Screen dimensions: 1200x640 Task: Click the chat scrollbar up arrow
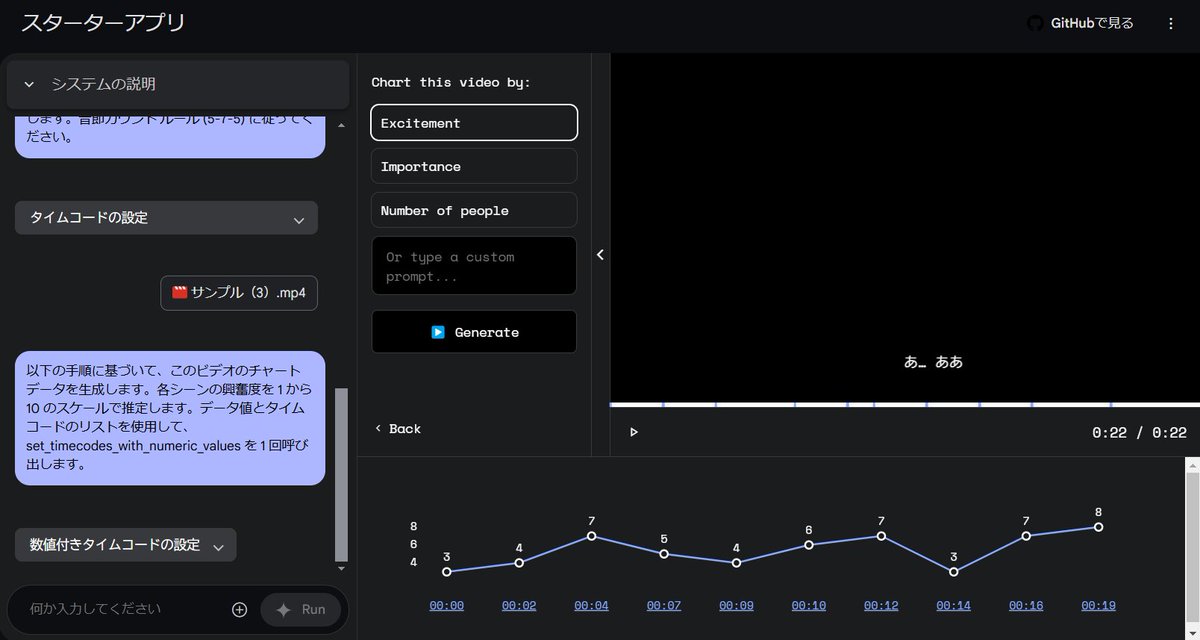pos(341,126)
